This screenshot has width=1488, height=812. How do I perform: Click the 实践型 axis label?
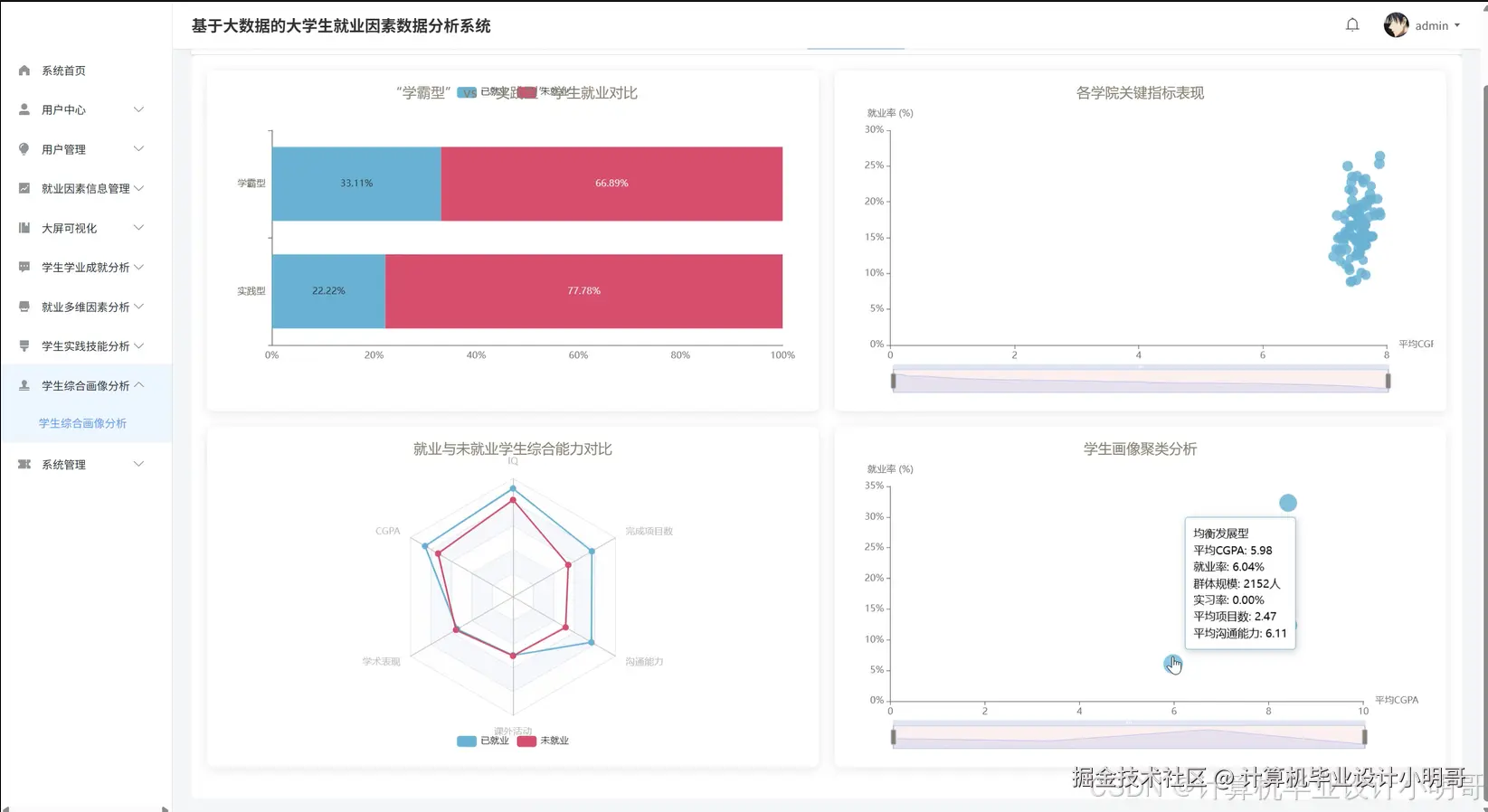(x=251, y=291)
